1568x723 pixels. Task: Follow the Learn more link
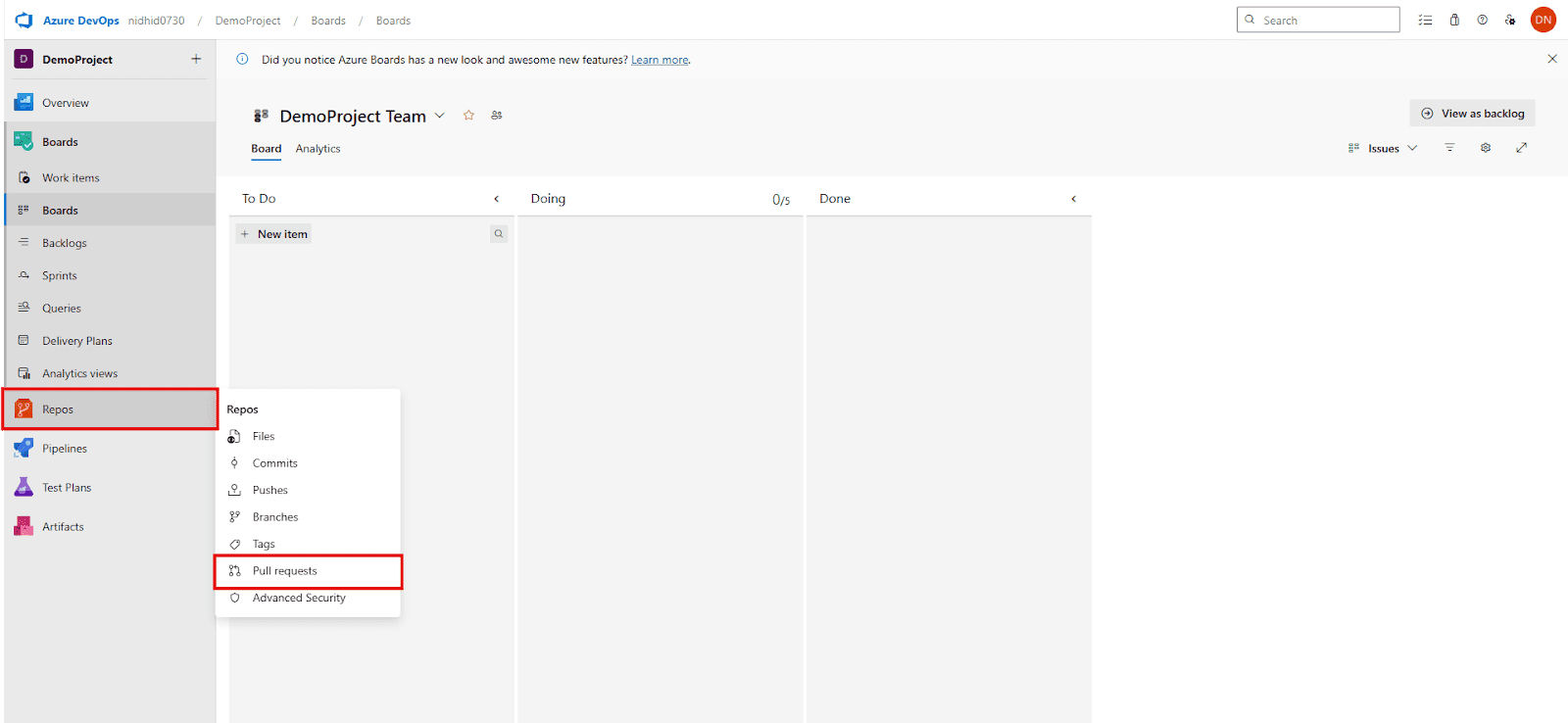[660, 60]
